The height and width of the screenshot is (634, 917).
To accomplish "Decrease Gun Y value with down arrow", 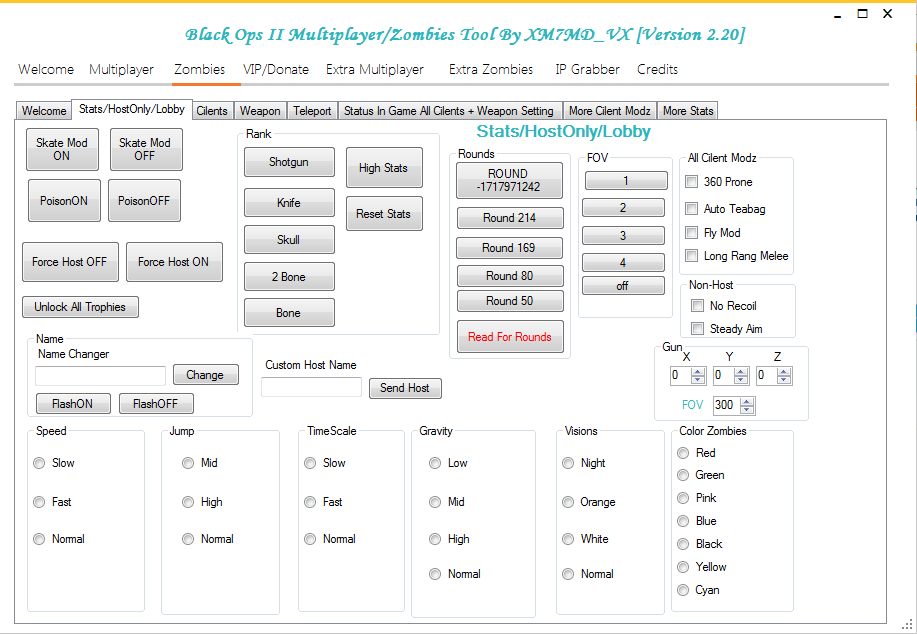I will click(741, 380).
